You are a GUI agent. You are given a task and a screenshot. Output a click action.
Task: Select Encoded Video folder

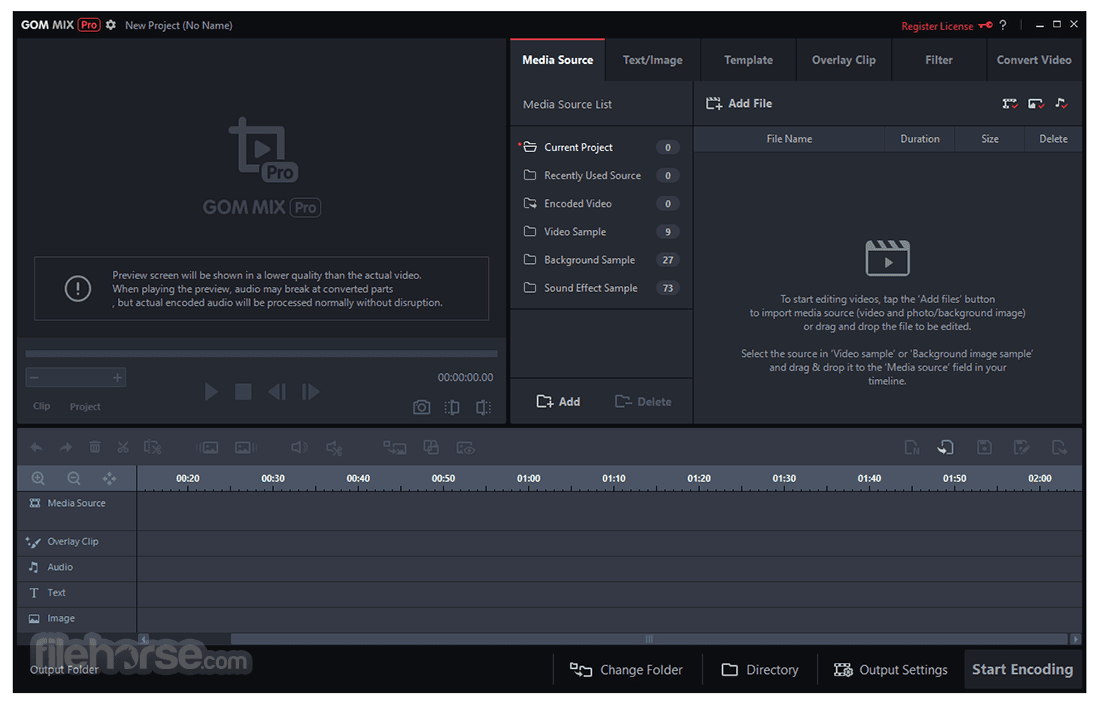coord(601,203)
